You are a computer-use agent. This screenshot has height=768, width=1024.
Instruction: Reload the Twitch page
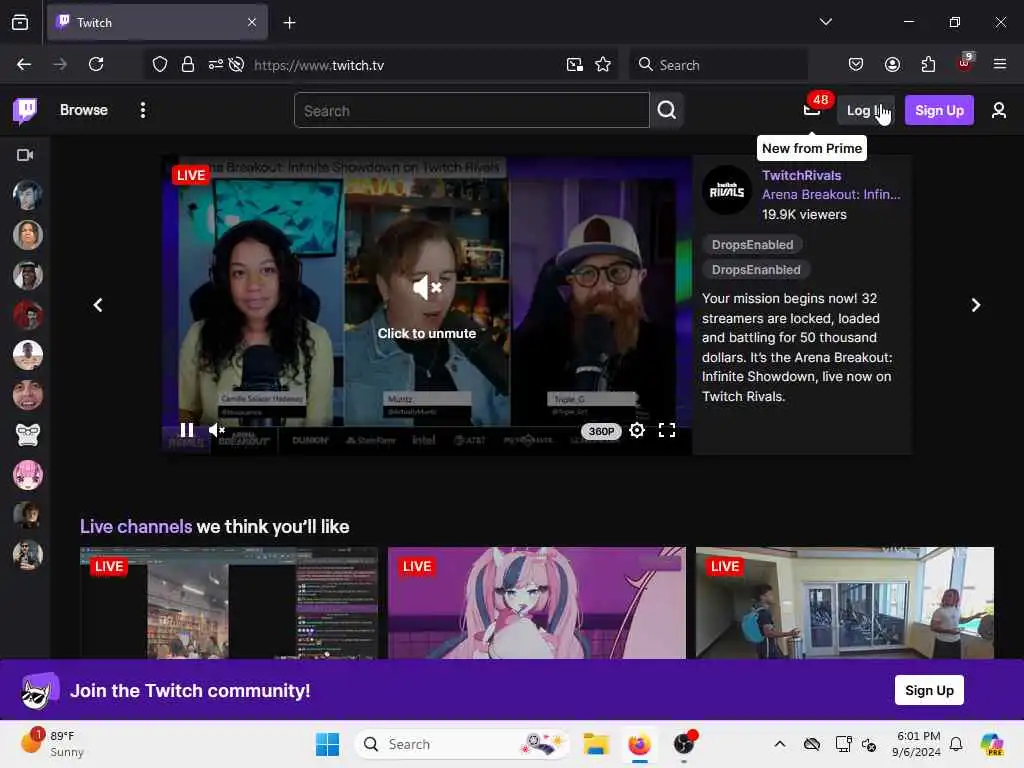click(96, 64)
